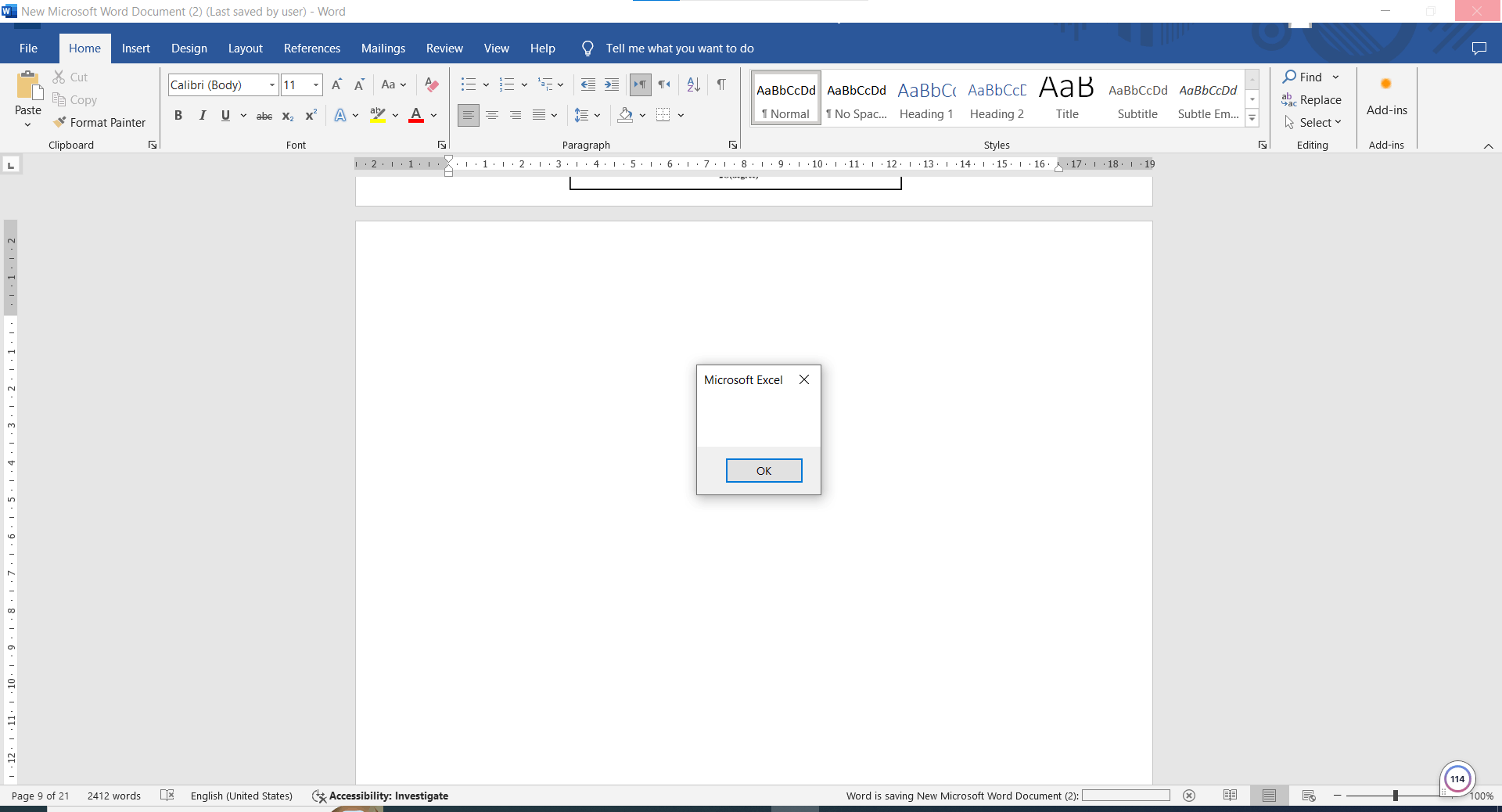Image resolution: width=1502 pixels, height=812 pixels.
Task: Apply the Subtitle style
Action: [1137, 99]
